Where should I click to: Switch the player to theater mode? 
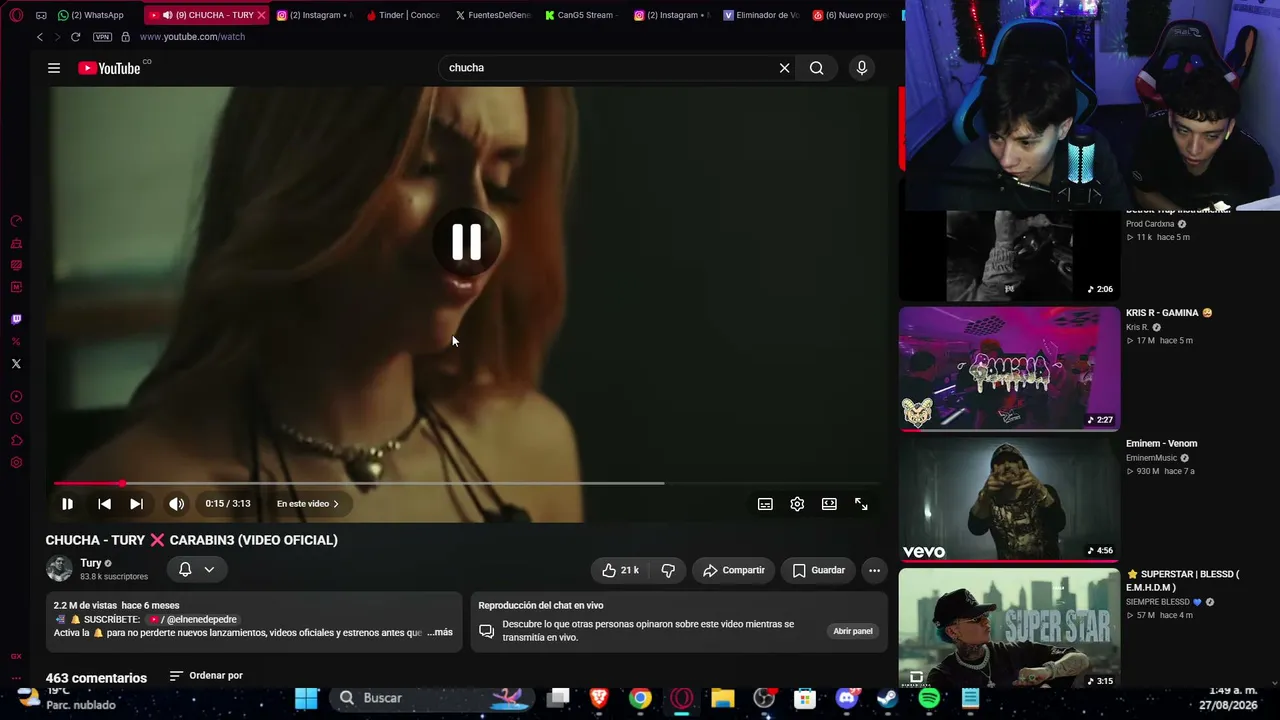(x=829, y=504)
